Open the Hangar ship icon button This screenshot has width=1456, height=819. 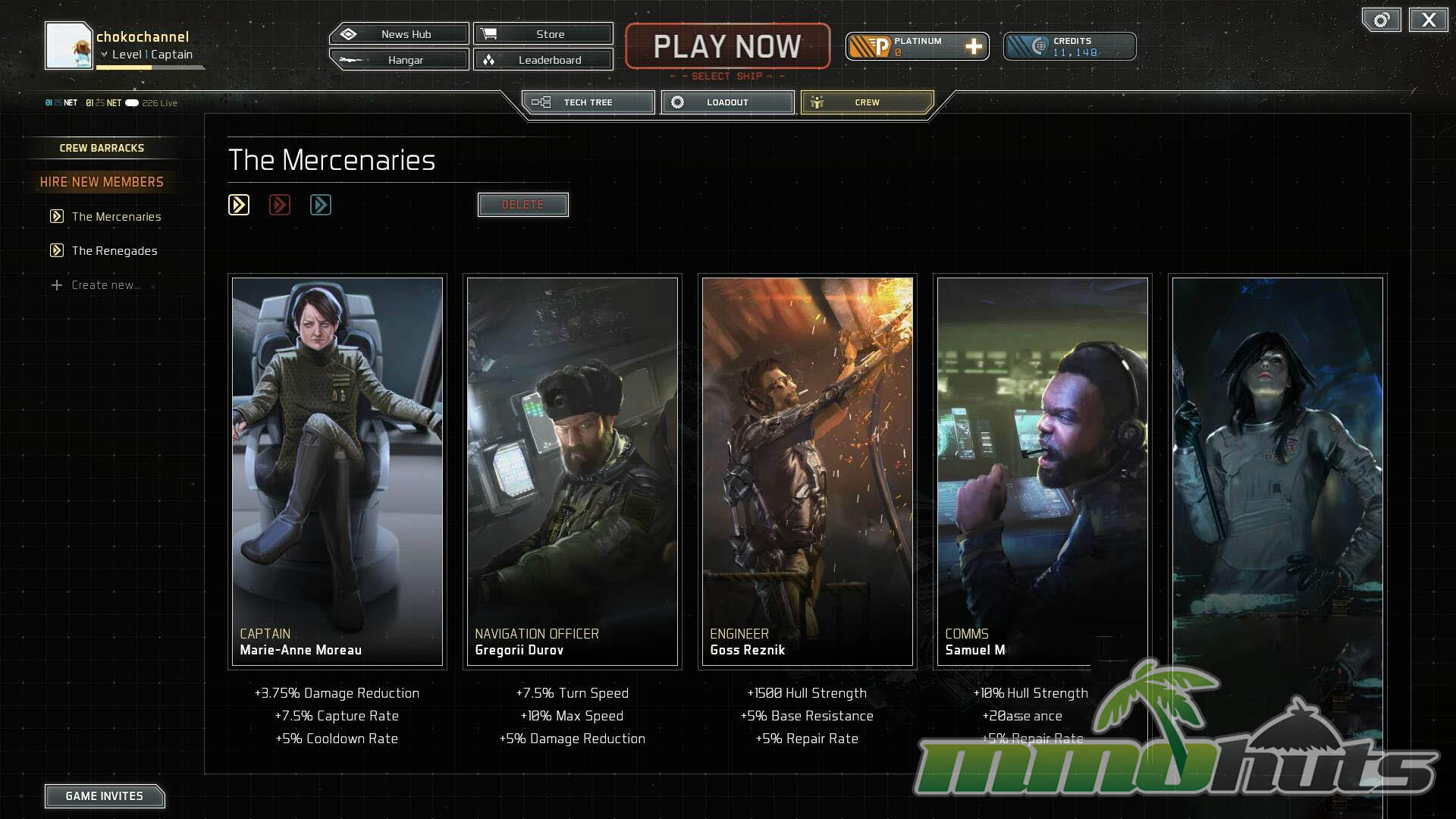coord(350,60)
